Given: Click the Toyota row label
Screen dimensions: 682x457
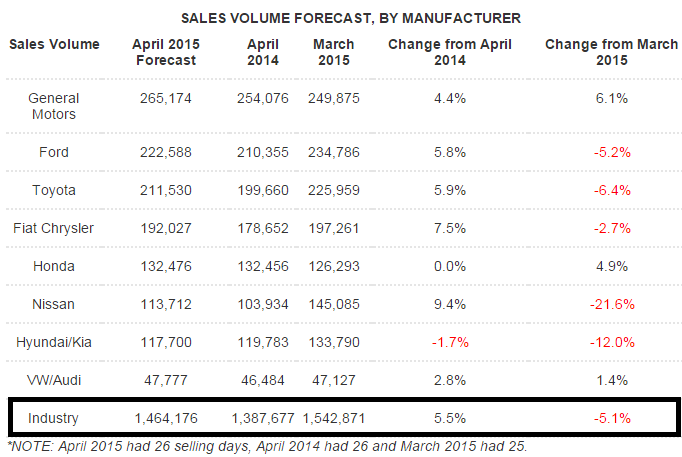Looking at the screenshot, I should pos(54,189).
